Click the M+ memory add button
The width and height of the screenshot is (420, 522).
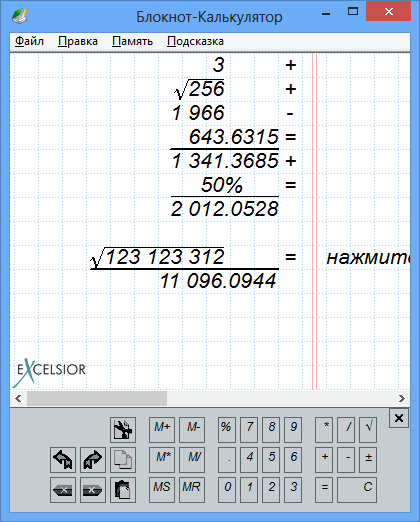point(162,430)
